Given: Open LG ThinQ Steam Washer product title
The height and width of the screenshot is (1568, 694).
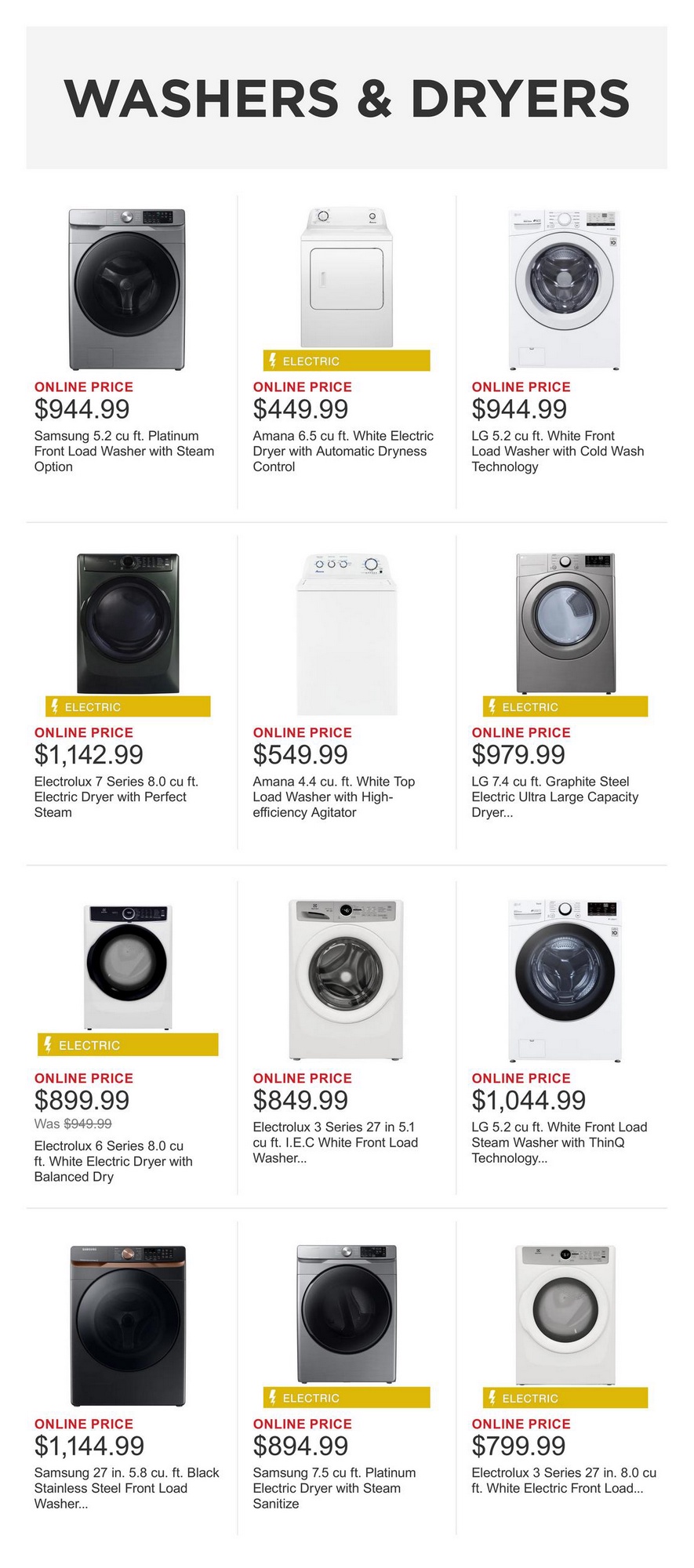Looking at the screenshot, I should [x=559, y=1142].
